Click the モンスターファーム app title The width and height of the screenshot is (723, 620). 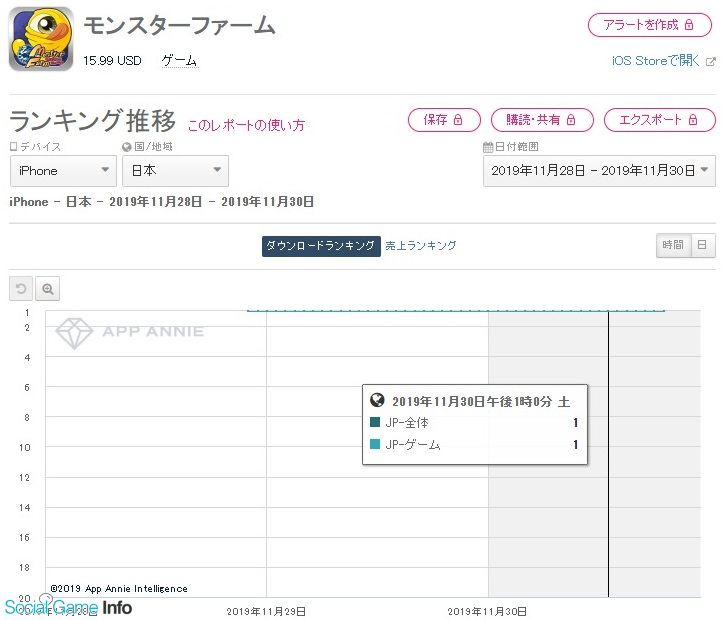coord(180,25)
